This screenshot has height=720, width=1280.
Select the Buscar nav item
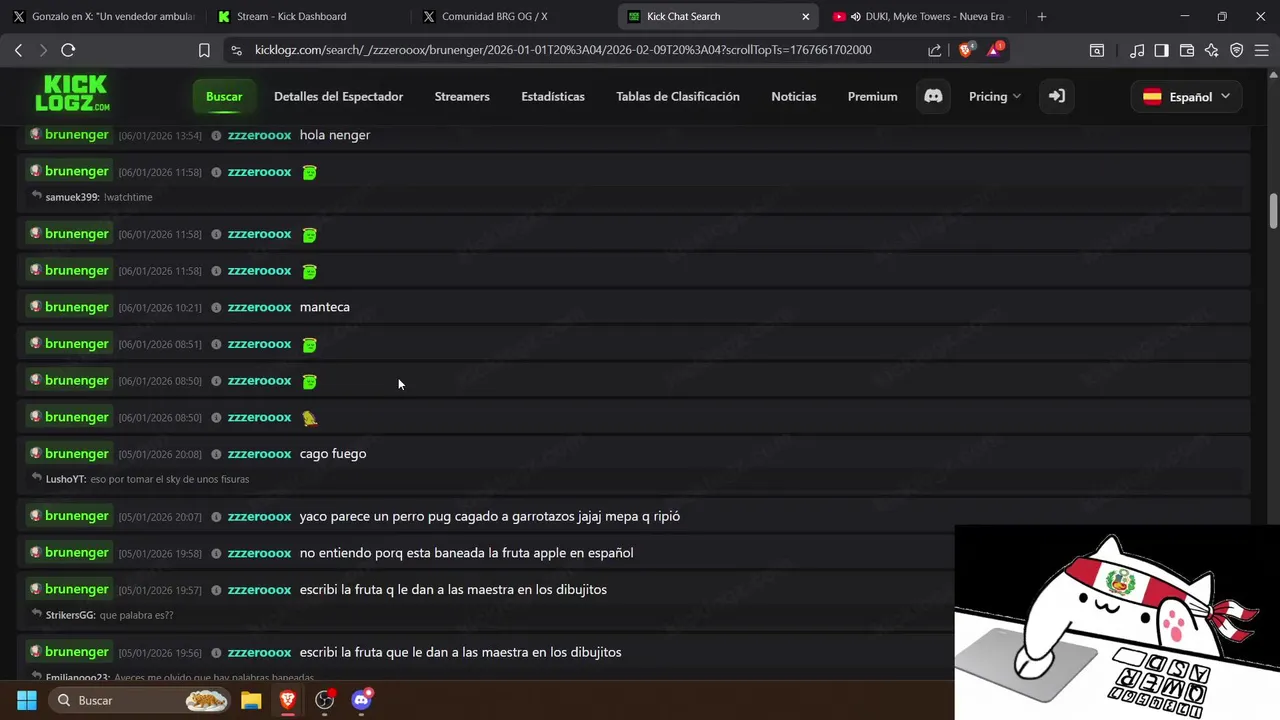click(224, 96)
